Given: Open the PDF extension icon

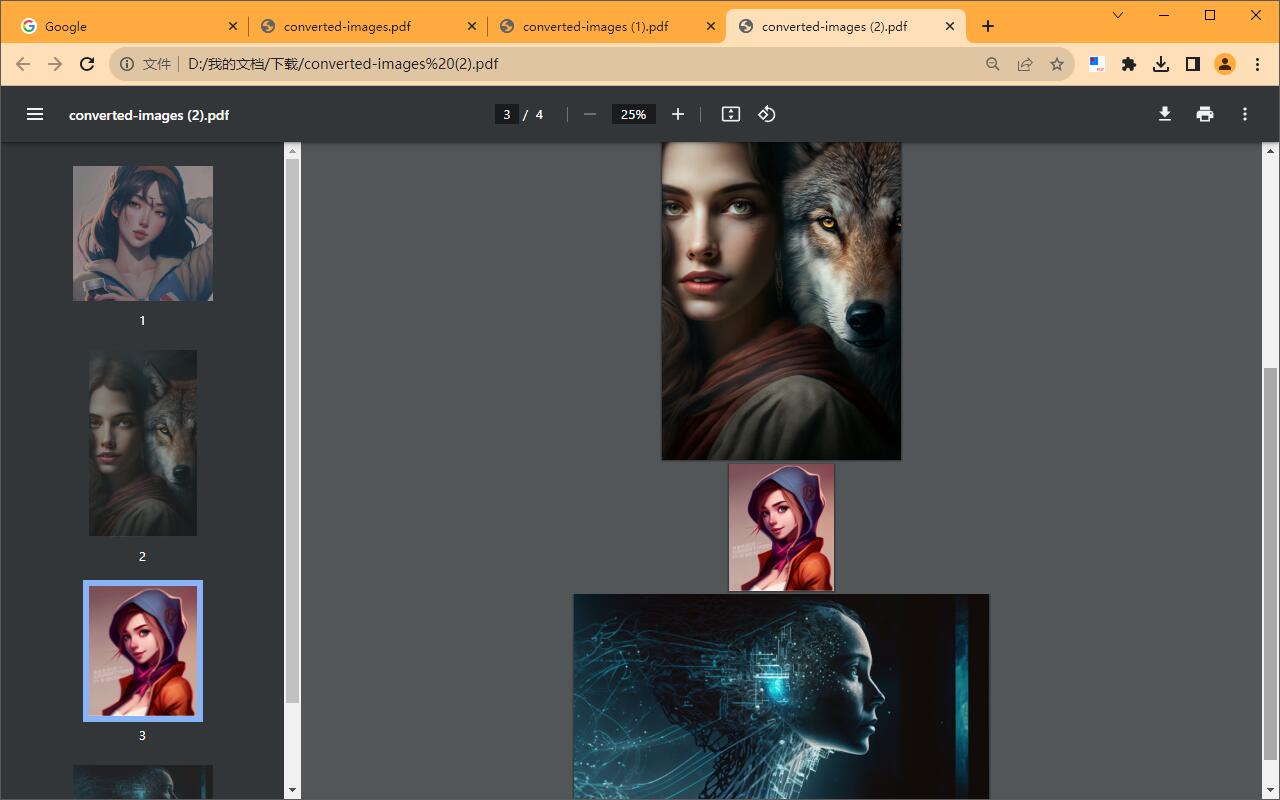Looking at the screenshot, I should [1097, 64].
